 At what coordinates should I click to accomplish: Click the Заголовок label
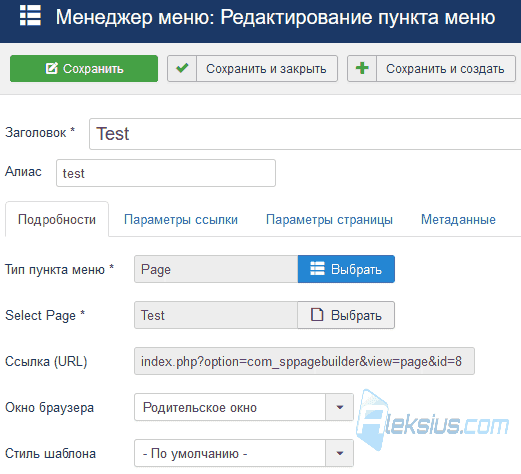click(40, 132)
